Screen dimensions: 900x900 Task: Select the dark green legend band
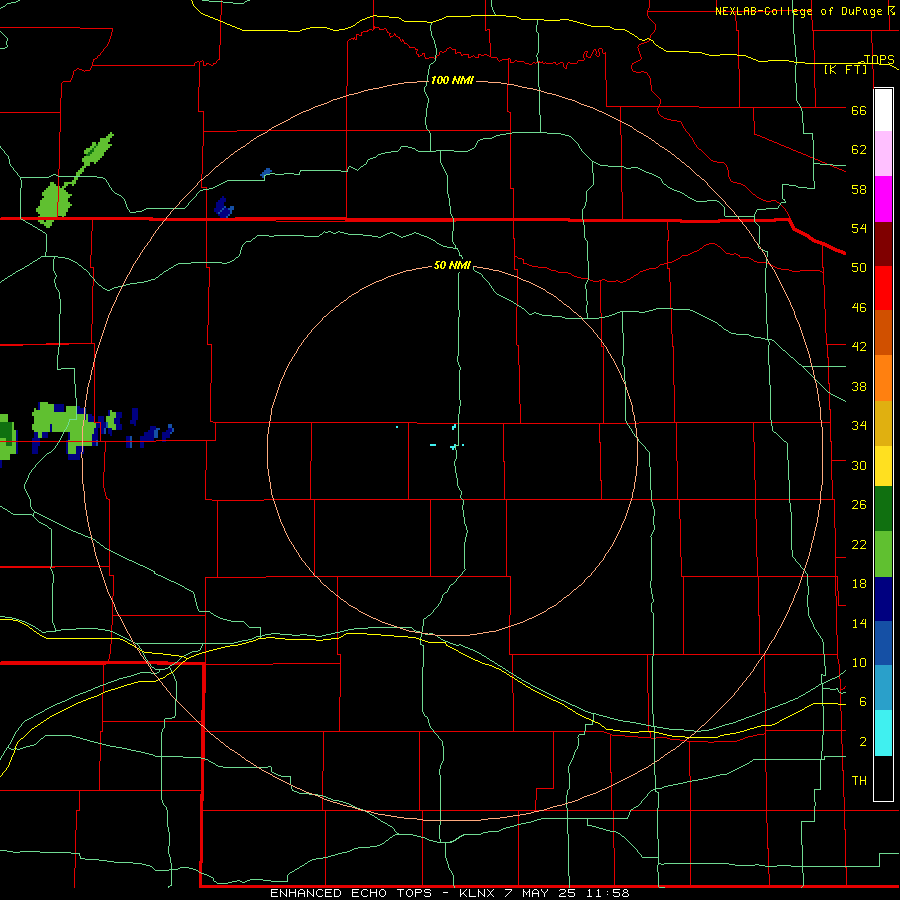(883, 509)
